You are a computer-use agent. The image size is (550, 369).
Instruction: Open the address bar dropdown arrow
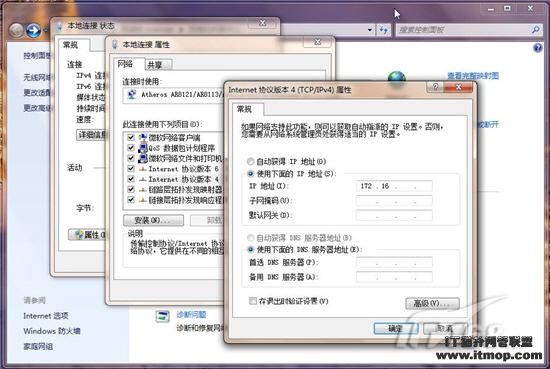tap(370, 30)
